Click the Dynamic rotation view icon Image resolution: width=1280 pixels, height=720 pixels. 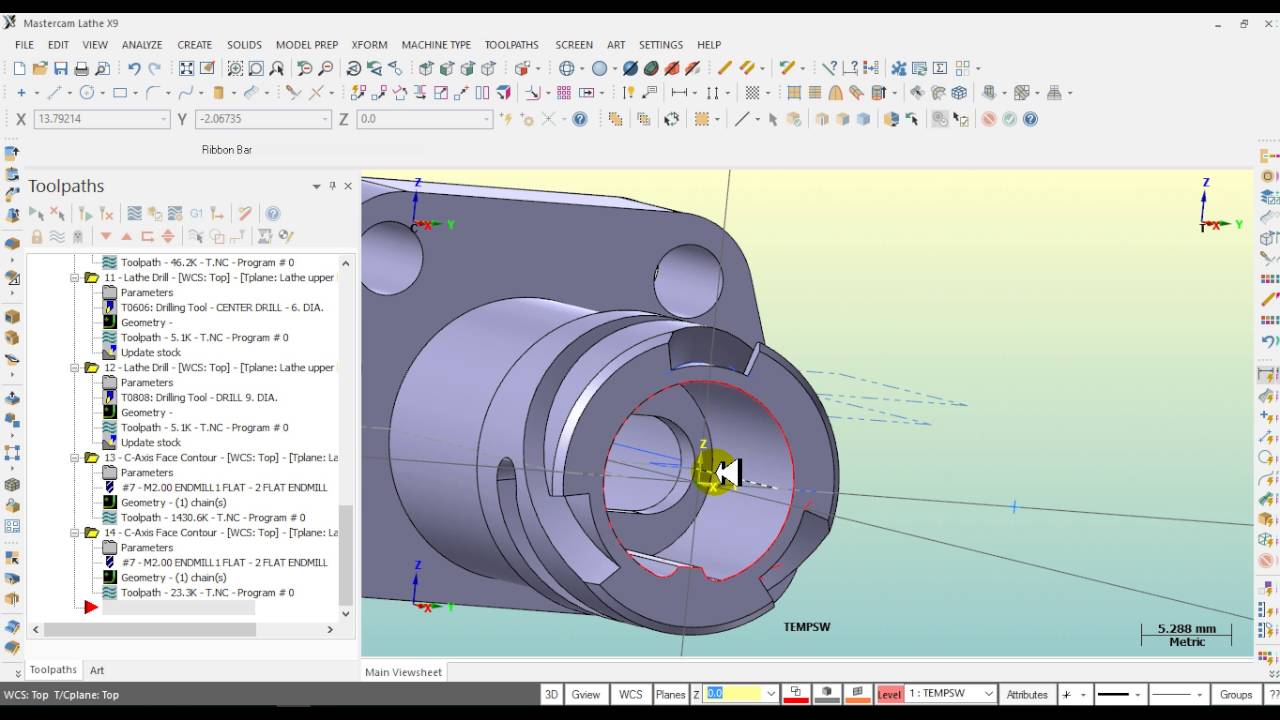pyautogui.click(x=354, y=69)
